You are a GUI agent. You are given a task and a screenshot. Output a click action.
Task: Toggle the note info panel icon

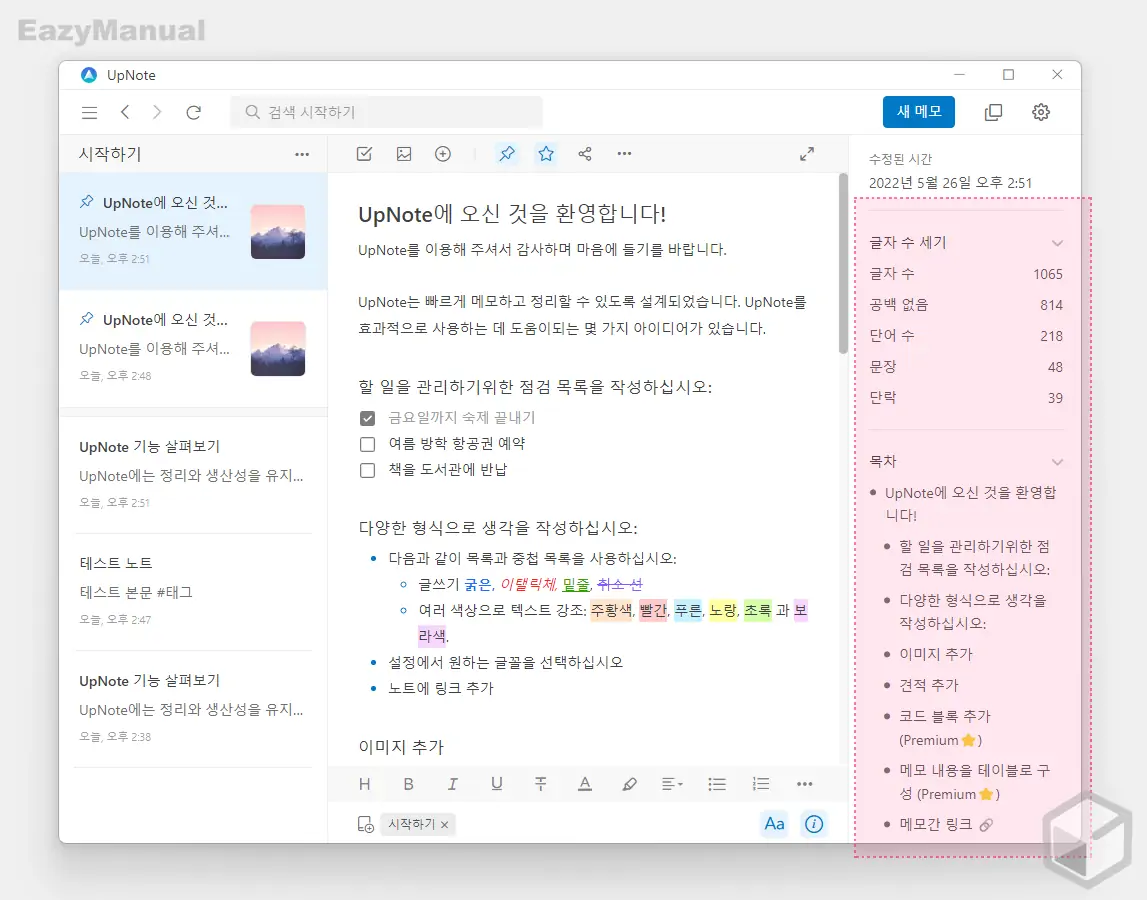(x=814, y=824)
